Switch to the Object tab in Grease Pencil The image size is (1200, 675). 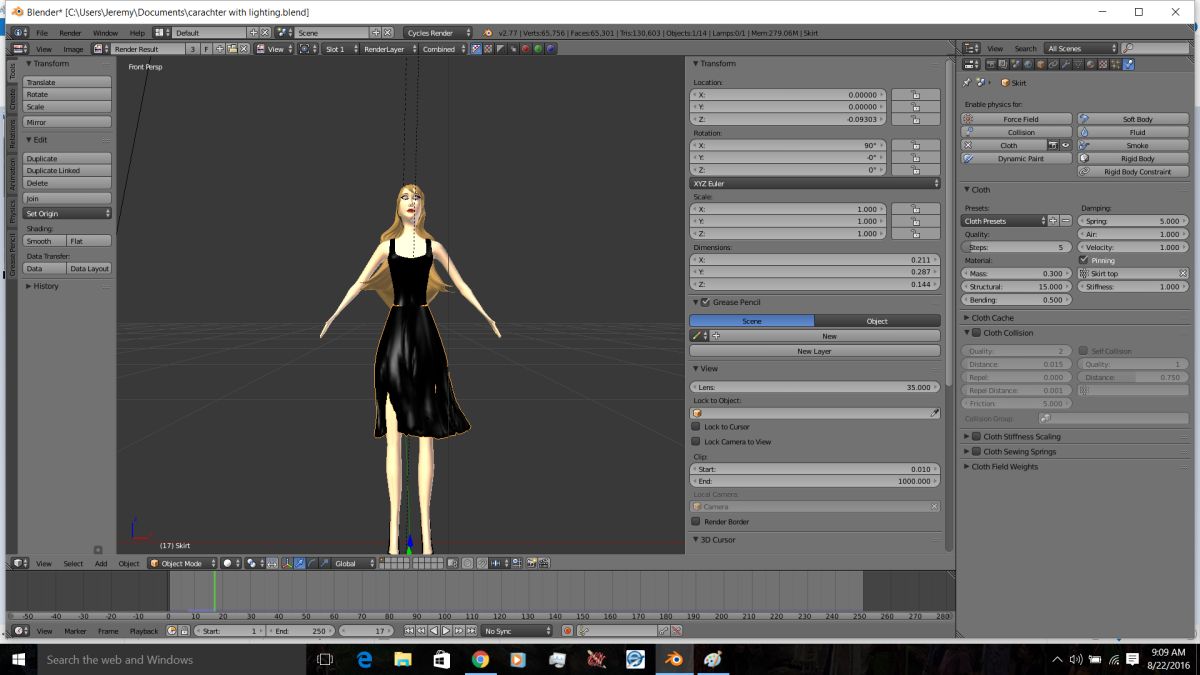tap(876, 321)
